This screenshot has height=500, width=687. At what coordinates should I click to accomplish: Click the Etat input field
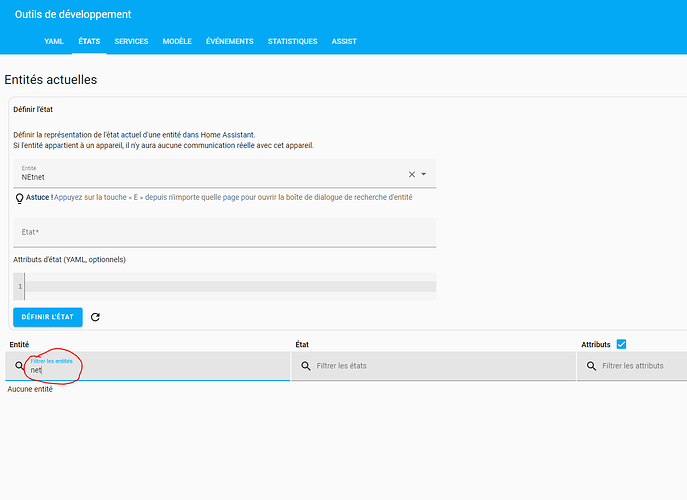coord(224,232)
